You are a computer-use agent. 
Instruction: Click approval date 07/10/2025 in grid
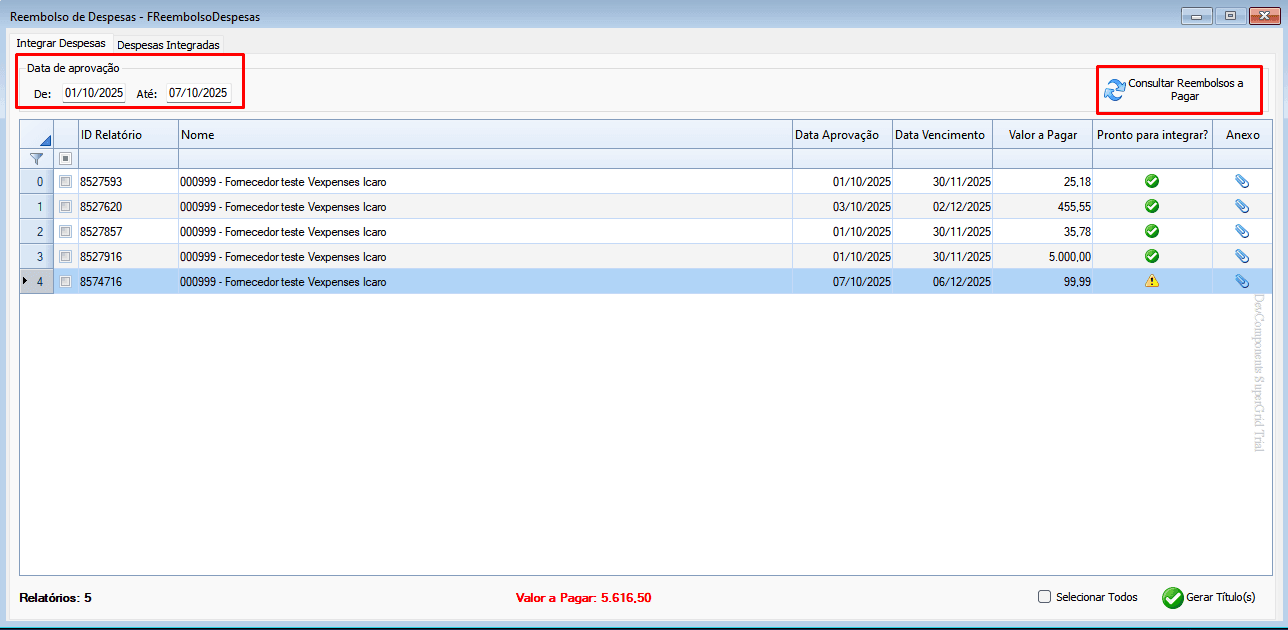842,281
